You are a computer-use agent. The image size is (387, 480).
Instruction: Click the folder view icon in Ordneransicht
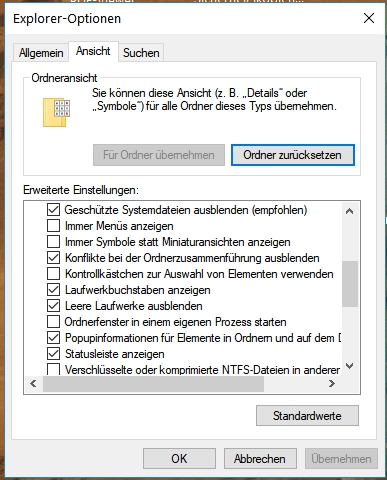click(56, 112)
